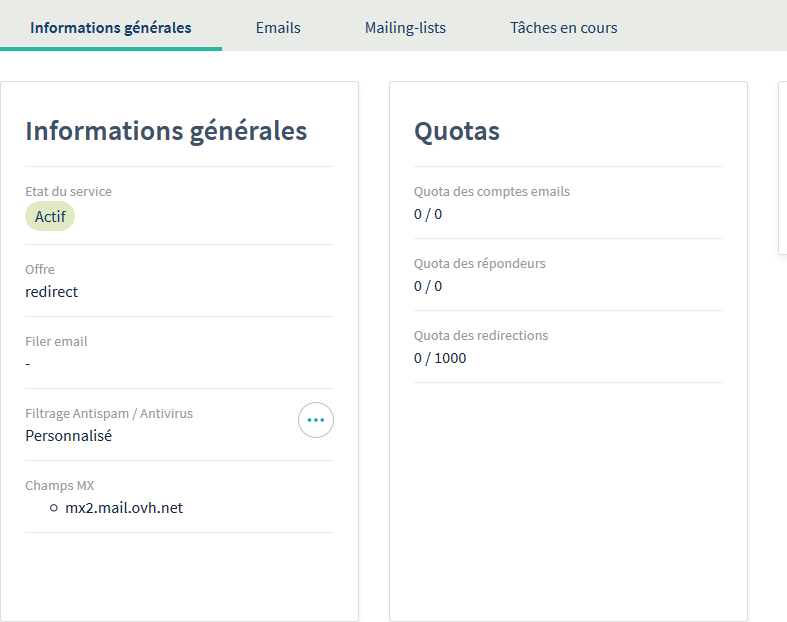Go to the Tâches en cours tab
This screenshot has height=622, width=787.
[563, 28]
